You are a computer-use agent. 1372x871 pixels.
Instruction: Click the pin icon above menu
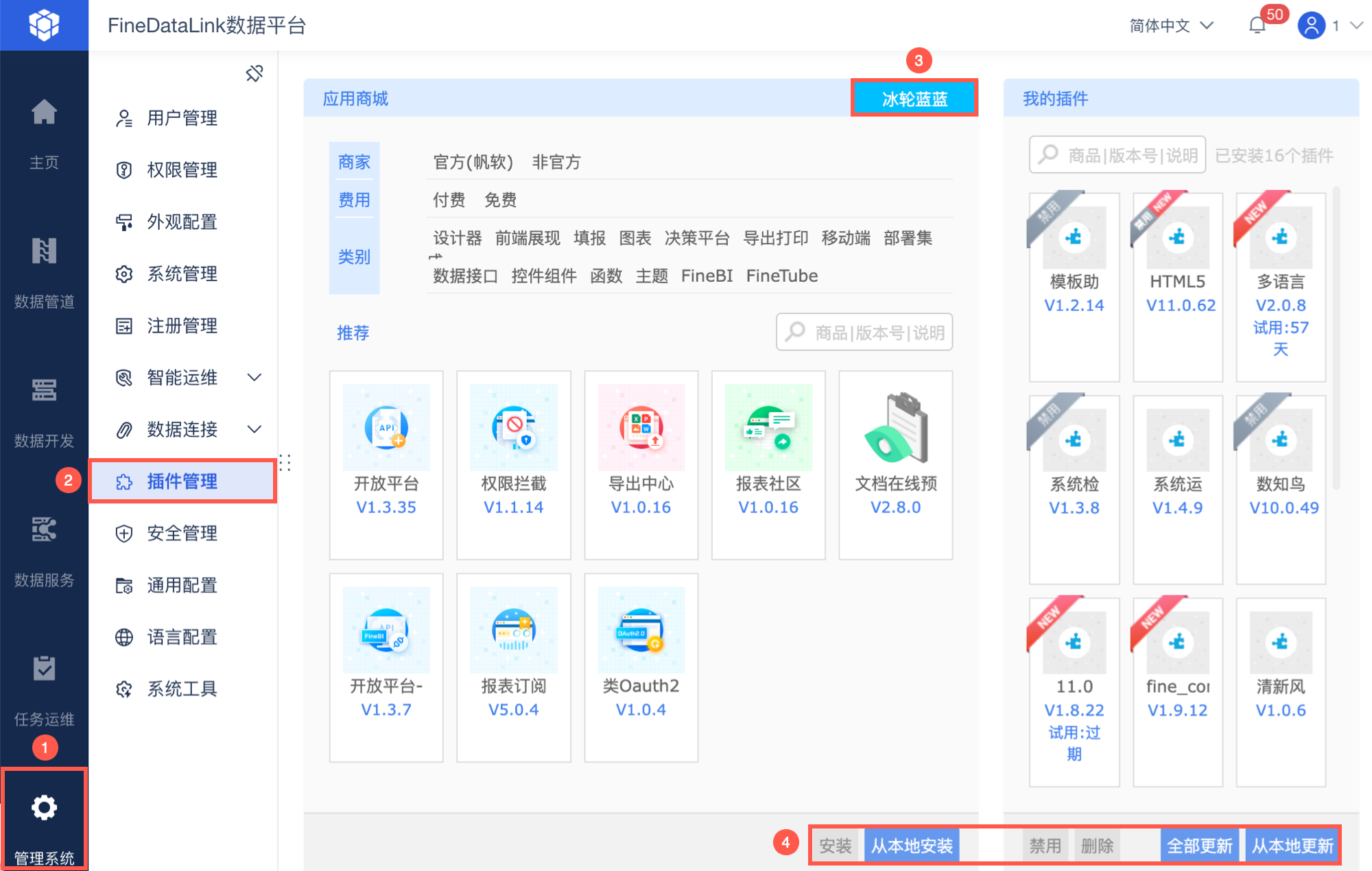(x=255, y=73)
